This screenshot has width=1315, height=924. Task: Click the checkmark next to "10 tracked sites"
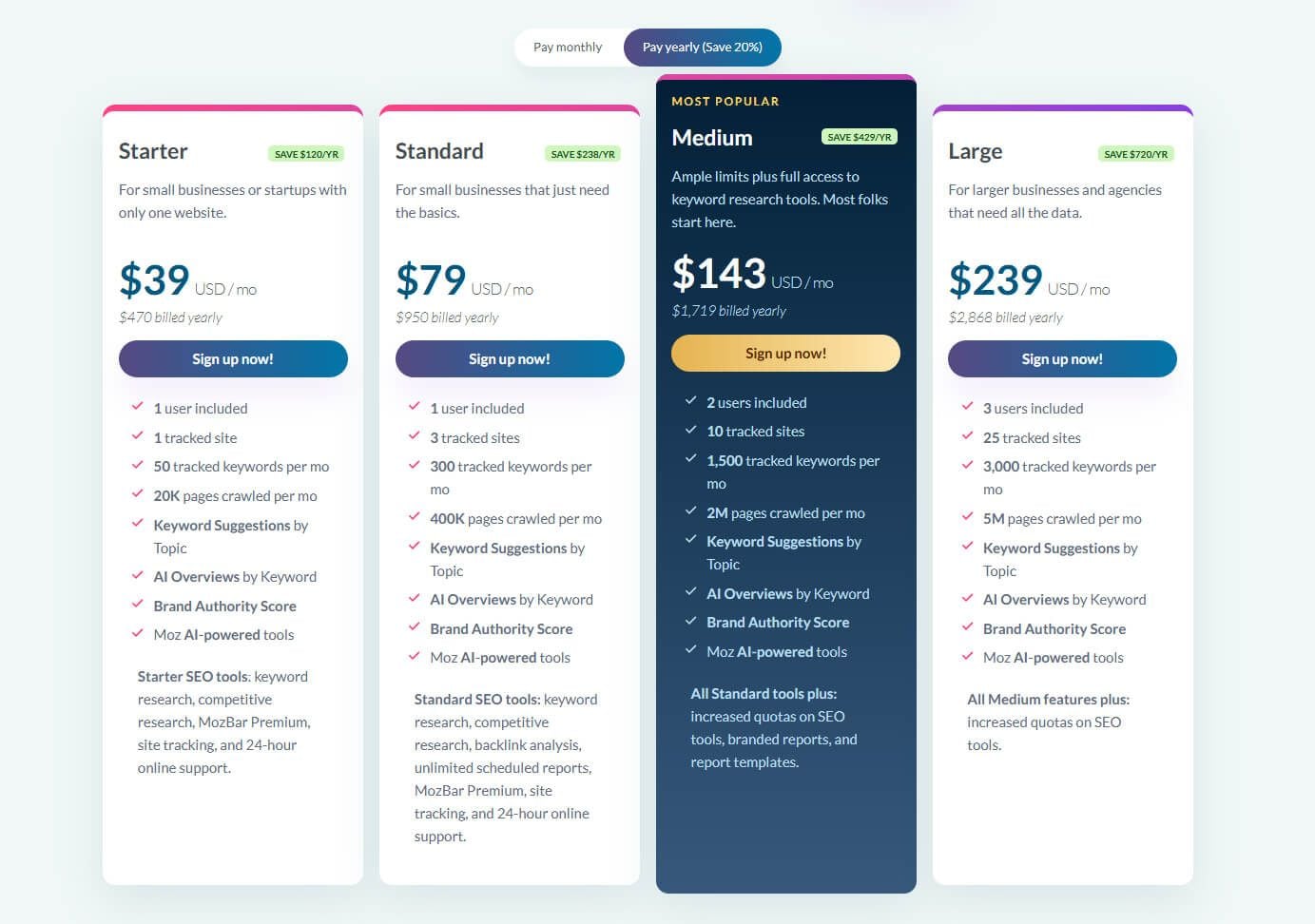691,430
